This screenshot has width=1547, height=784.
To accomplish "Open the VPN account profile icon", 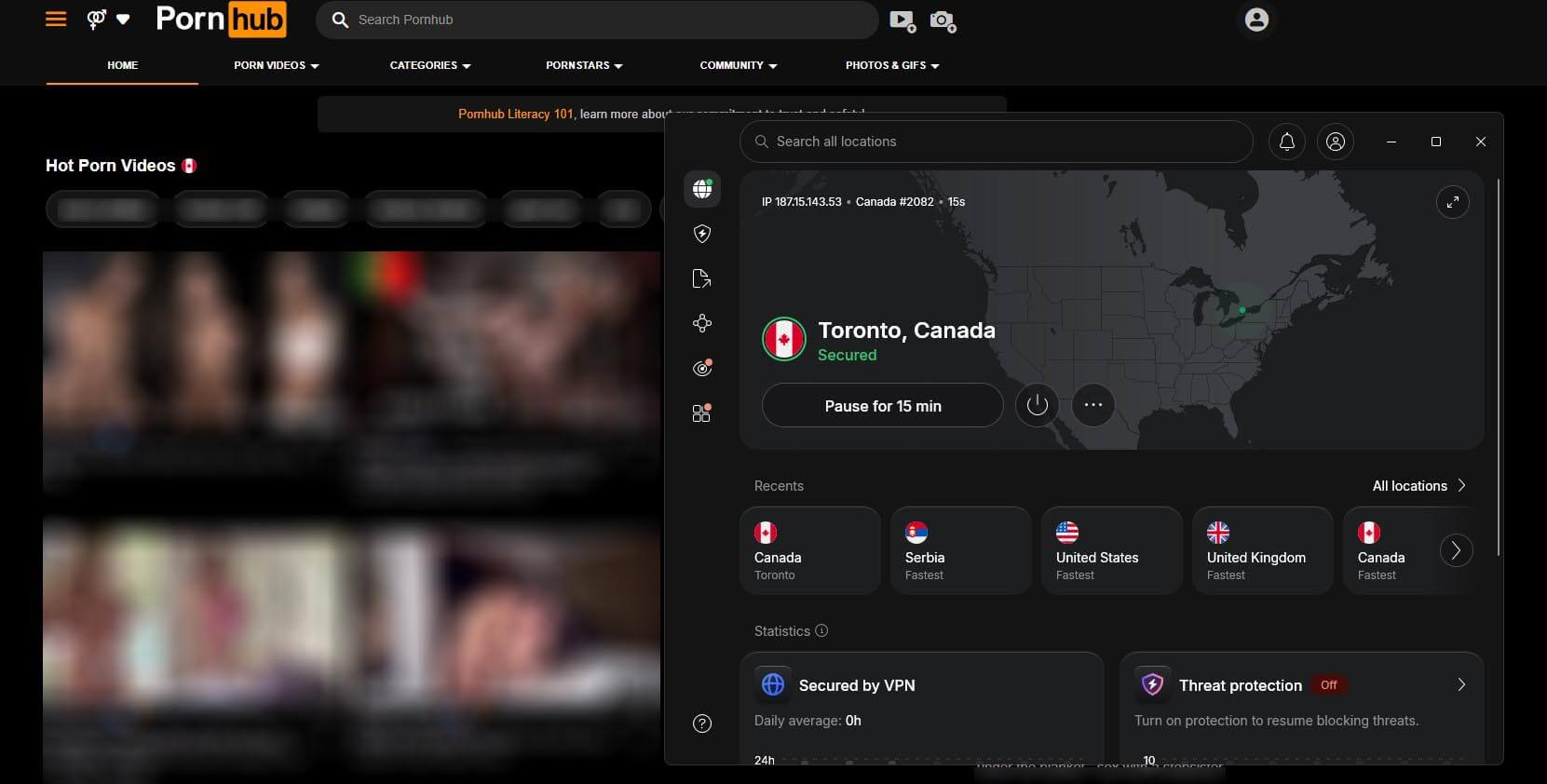I will (1335, 142).
